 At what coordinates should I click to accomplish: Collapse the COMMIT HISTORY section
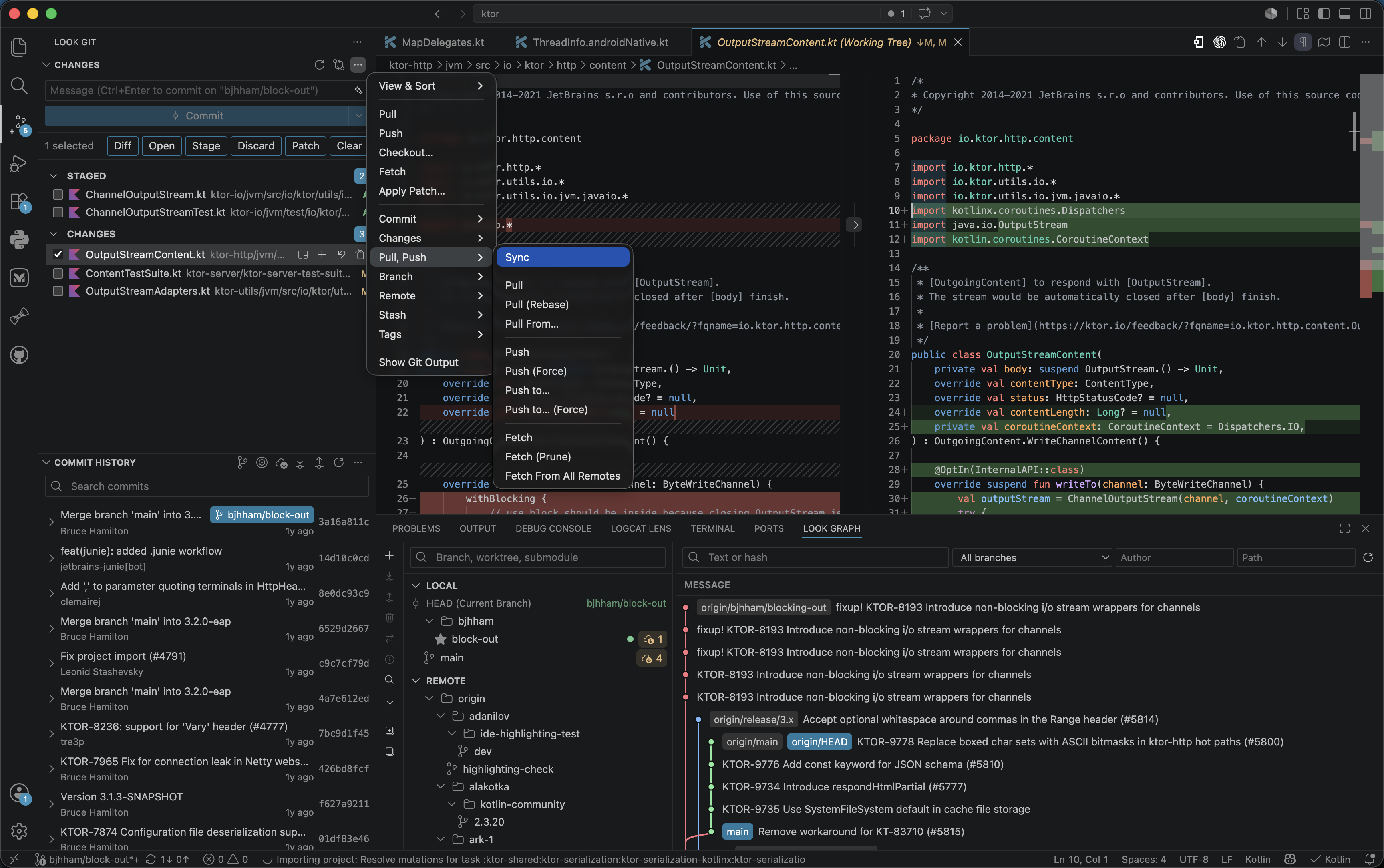(46, 462)
